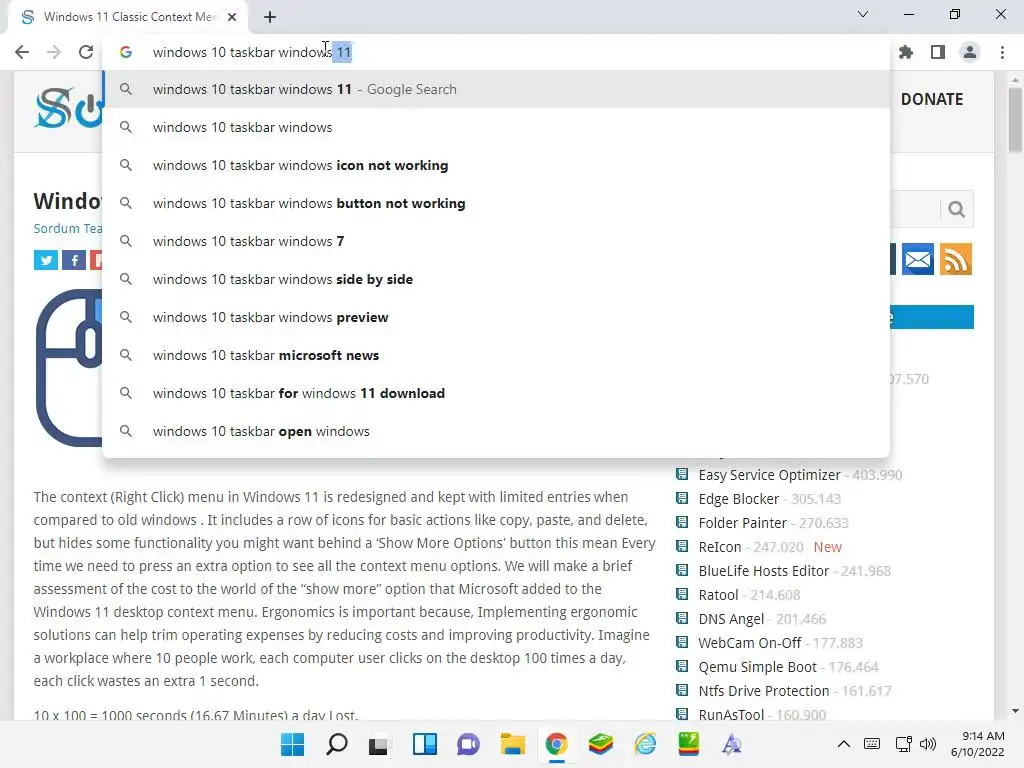The height and width of the screenshot is (768, 1024).
Task: Click the page scrollbar thumb
Action: (x=1015, y=120)
